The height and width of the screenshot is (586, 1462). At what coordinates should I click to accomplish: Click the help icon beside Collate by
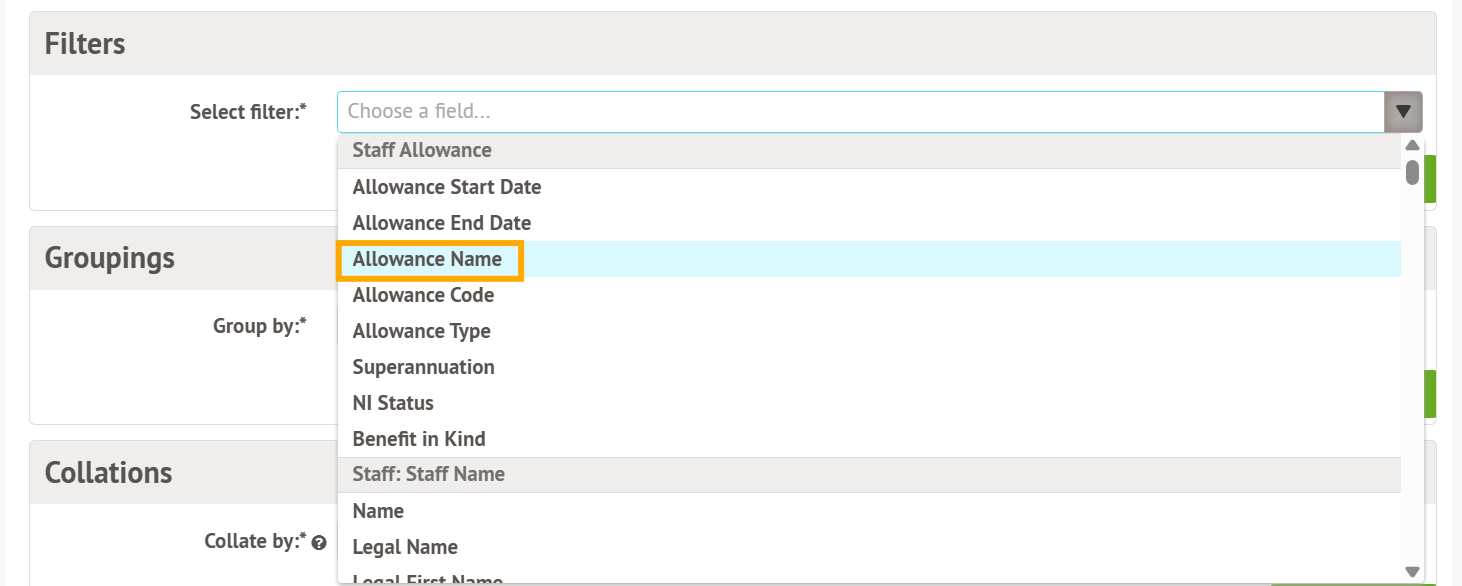tap(319, 543)
